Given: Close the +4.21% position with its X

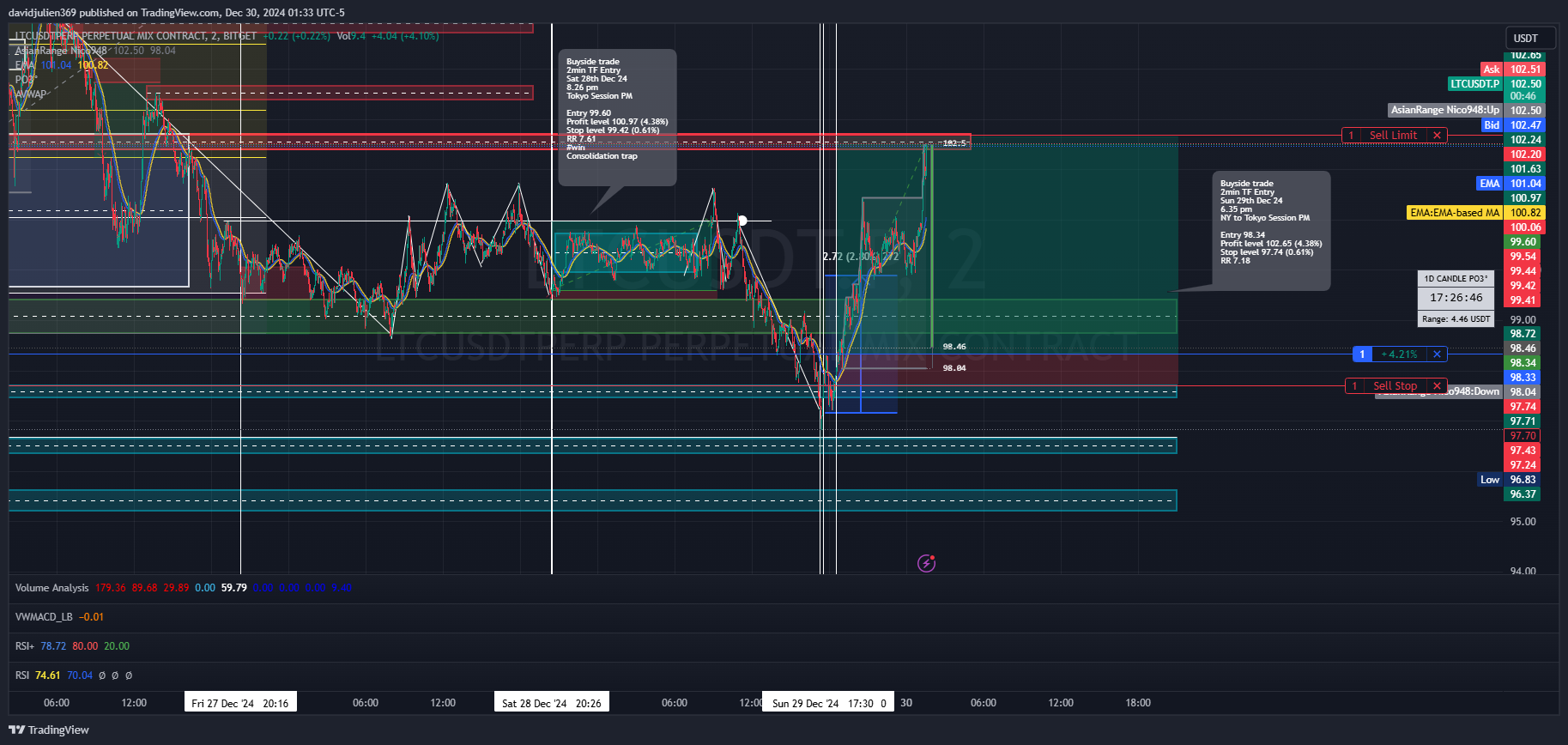Looking at the screenshot, I should [x=1437, y=354].
